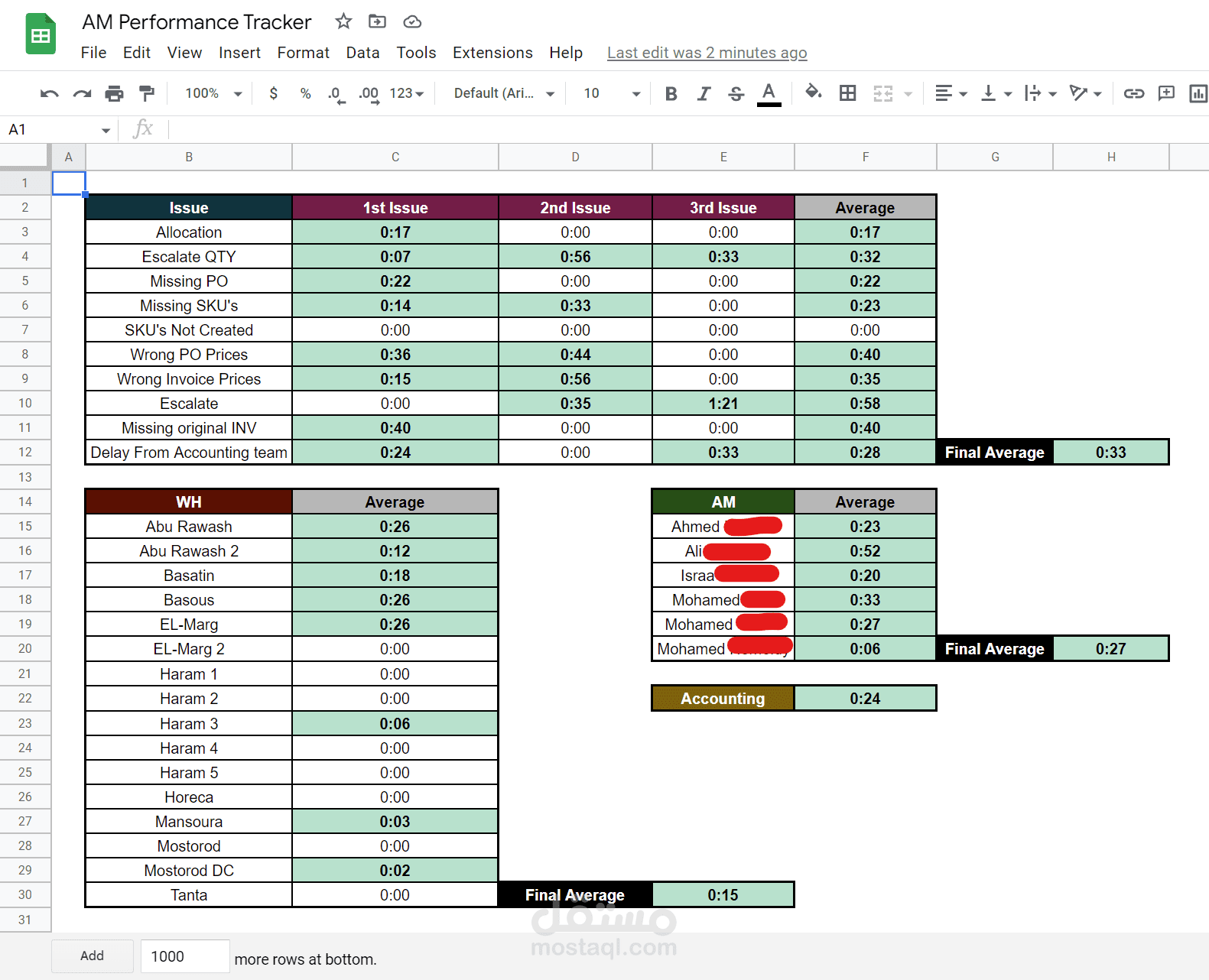This screenshot has width=1209, height=980.
Task: Insert a comment
Action: (x=1165, y=93)
